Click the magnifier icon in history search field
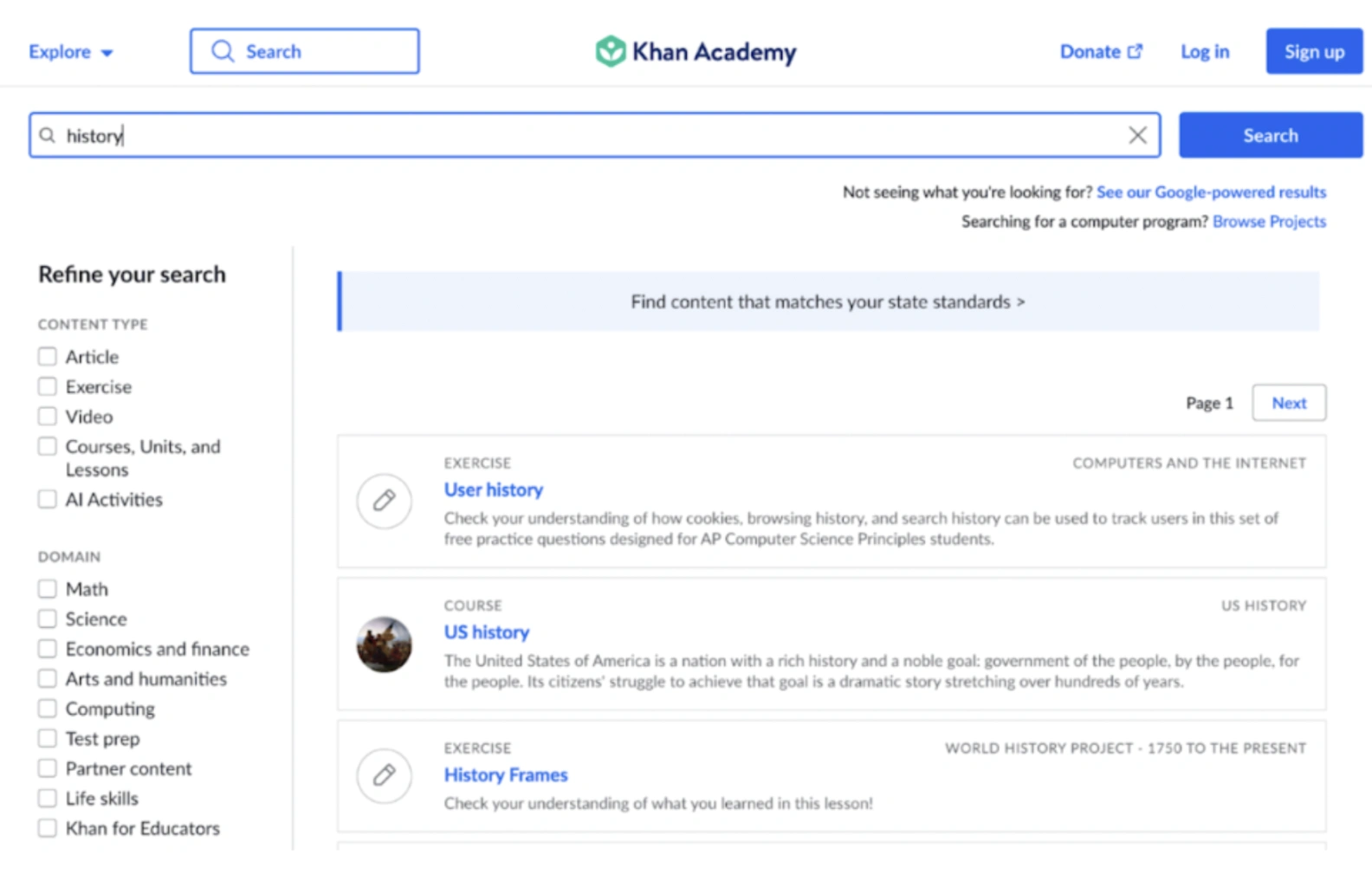 (x=48, y=135)
